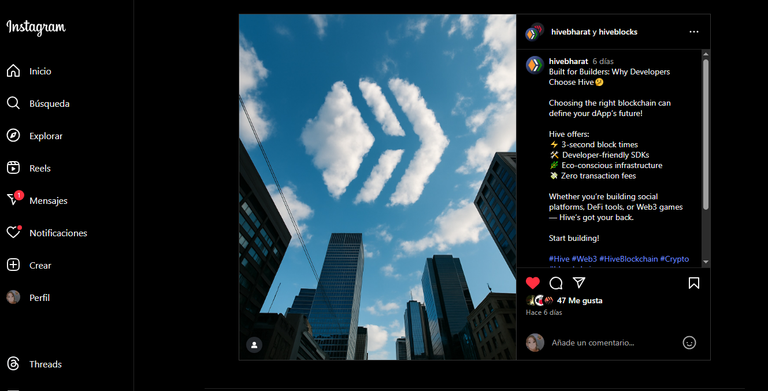This screenshot has height=391, width=768.
Task: Click the Mensajes menu label
Action: [x=48, y=201]
